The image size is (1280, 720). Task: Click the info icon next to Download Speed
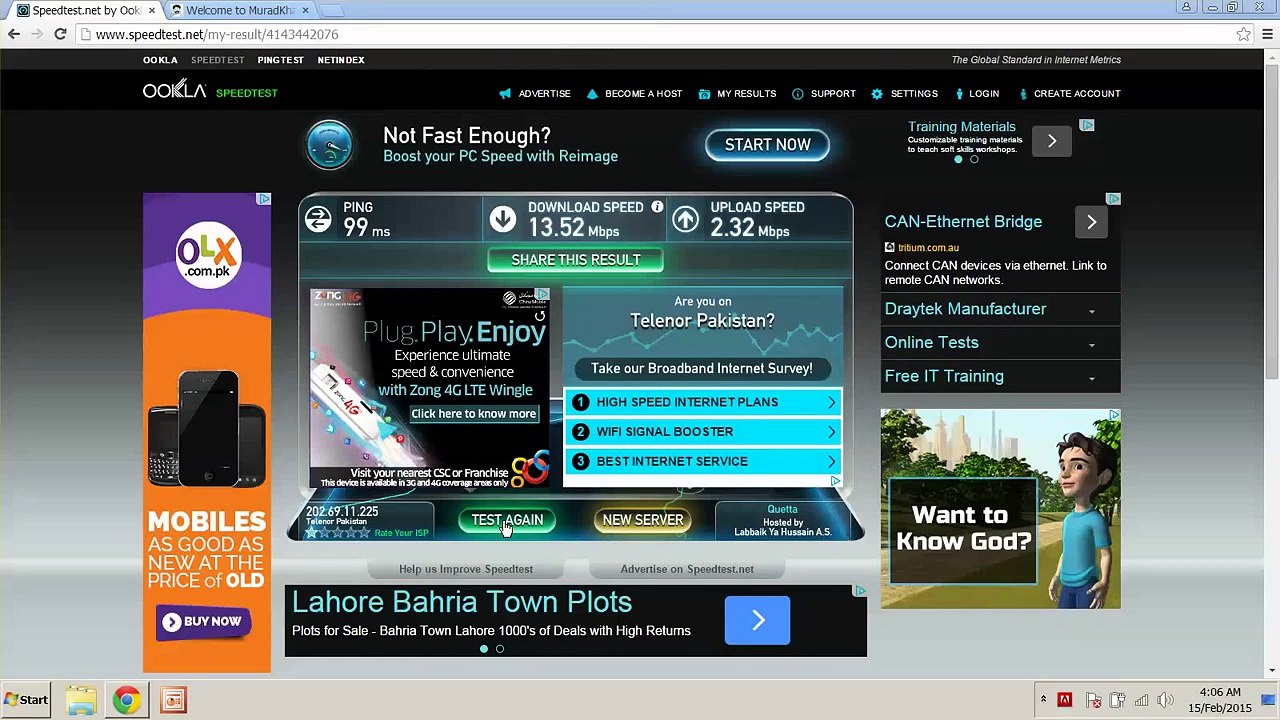657,207
